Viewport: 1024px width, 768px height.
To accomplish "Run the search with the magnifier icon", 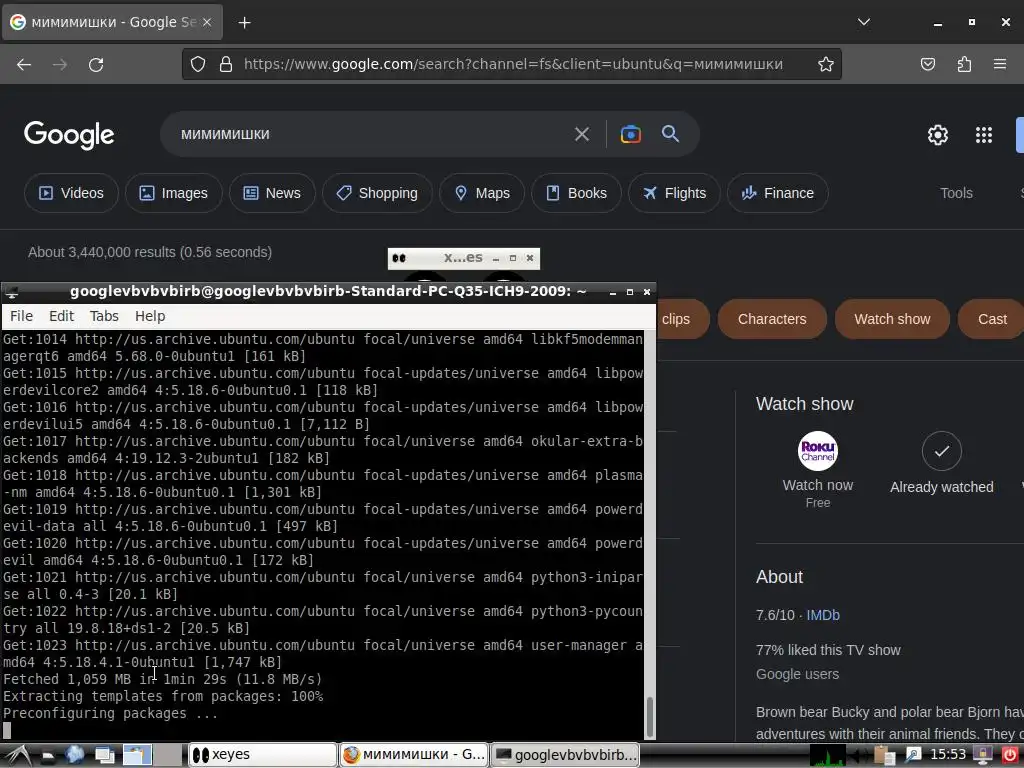I will pos(671,134).
